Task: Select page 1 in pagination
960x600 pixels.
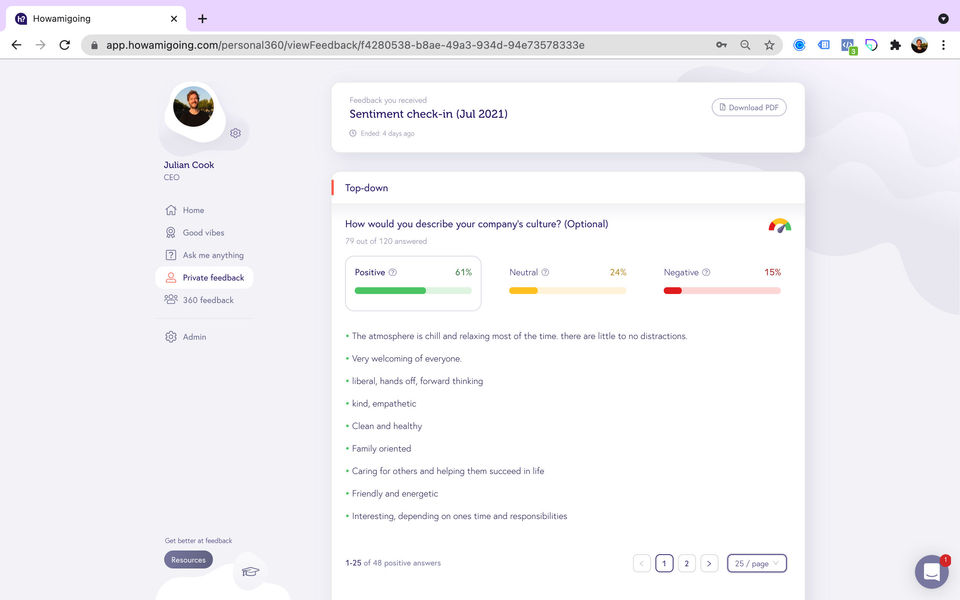Action: coord(664,563)
